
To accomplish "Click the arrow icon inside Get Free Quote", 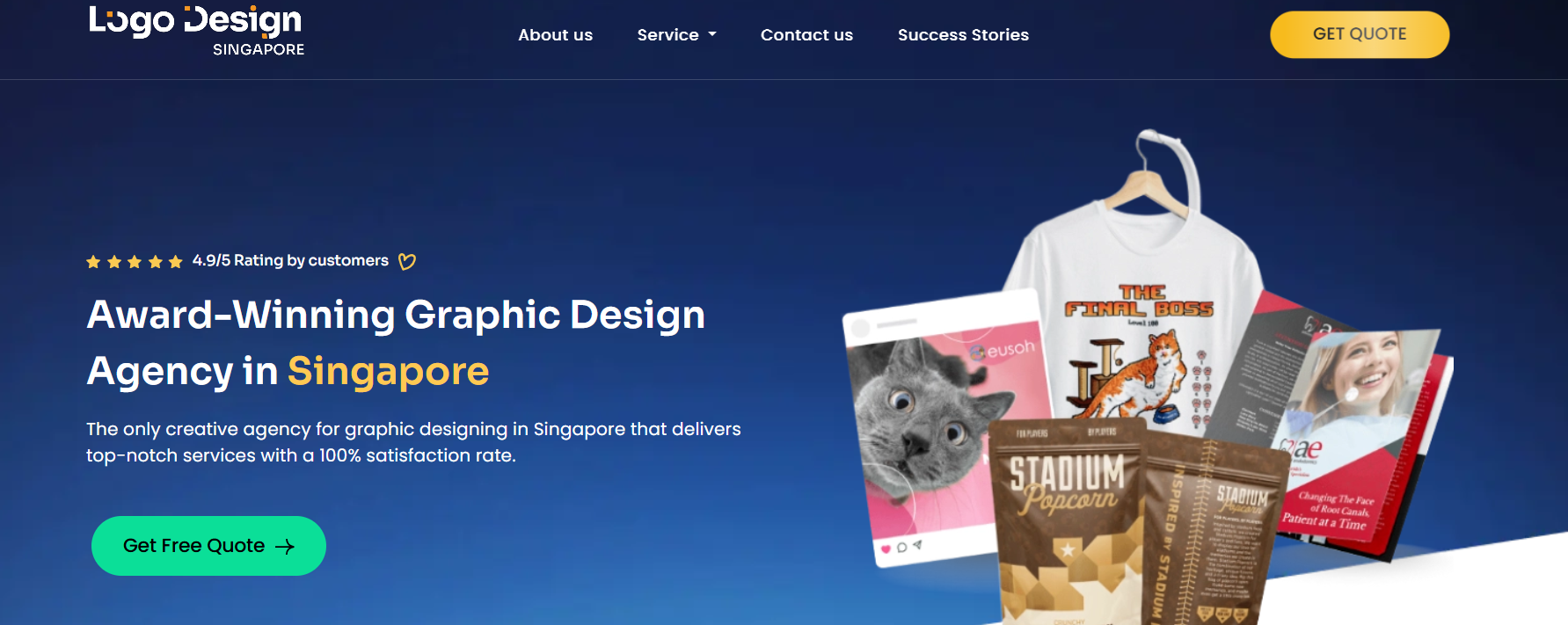I will coord(285,547).
